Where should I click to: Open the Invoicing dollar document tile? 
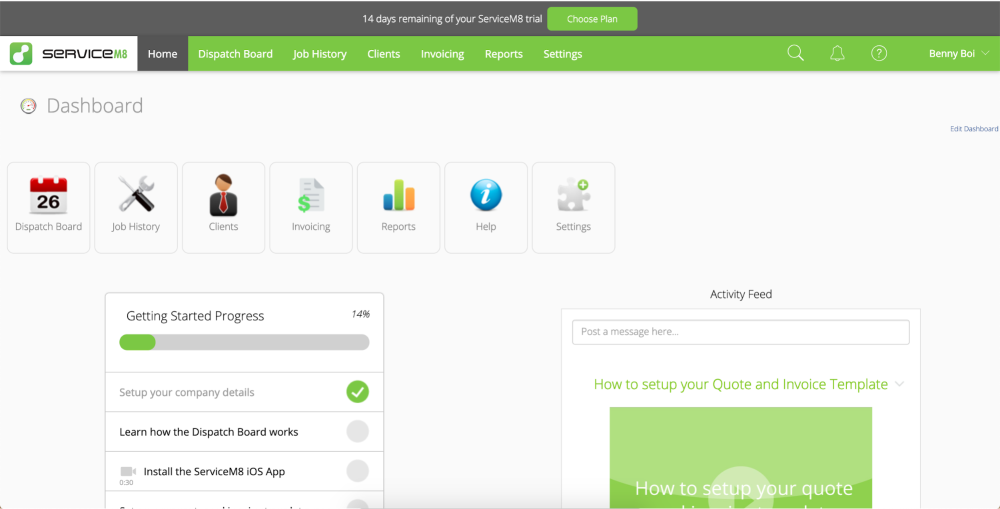[311, 207]
